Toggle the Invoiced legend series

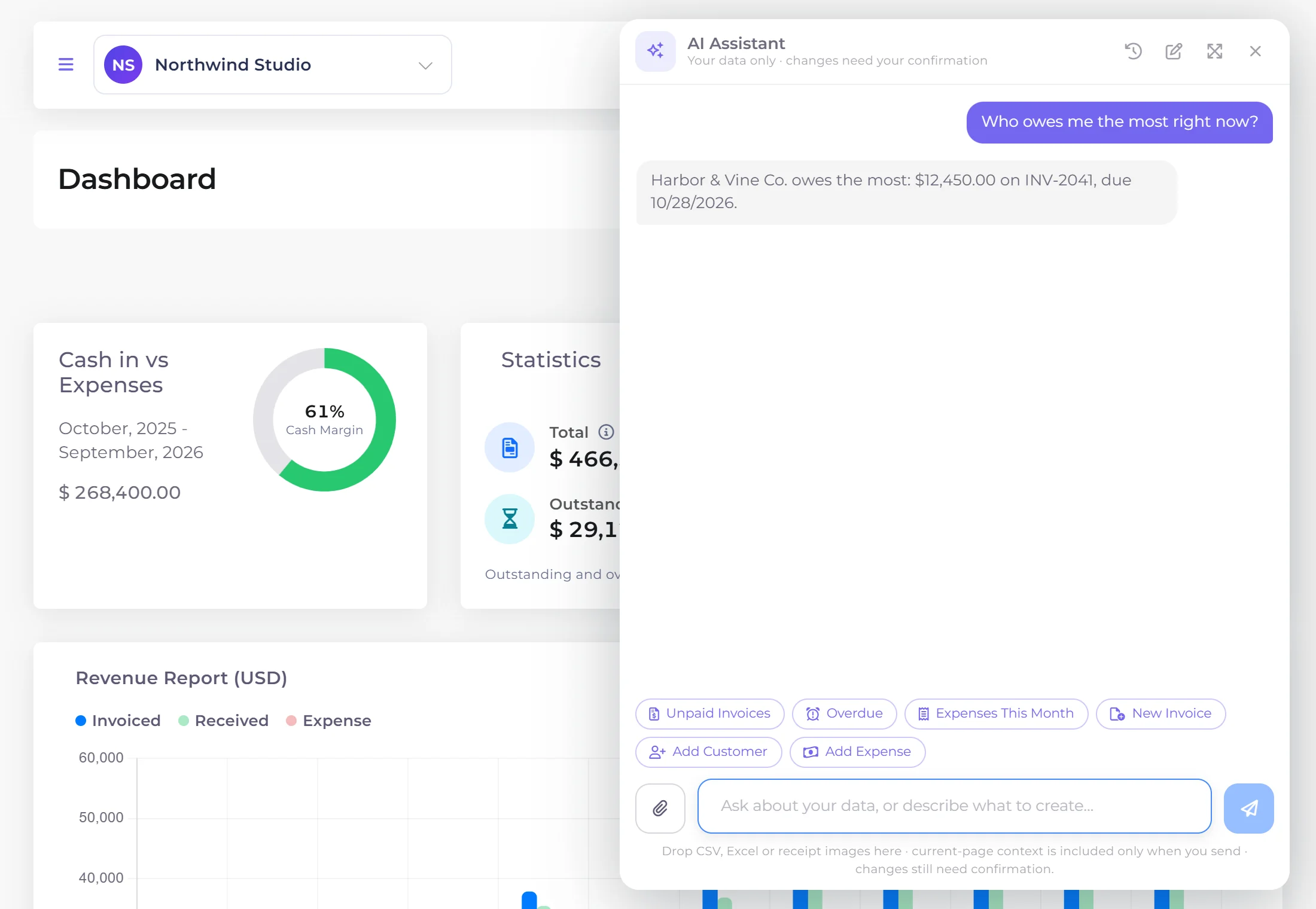118,721
